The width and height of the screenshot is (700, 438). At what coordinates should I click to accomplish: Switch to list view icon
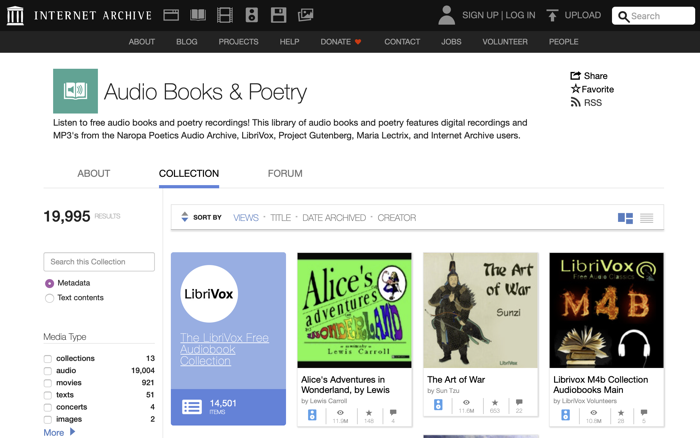(x=646, y=218)
